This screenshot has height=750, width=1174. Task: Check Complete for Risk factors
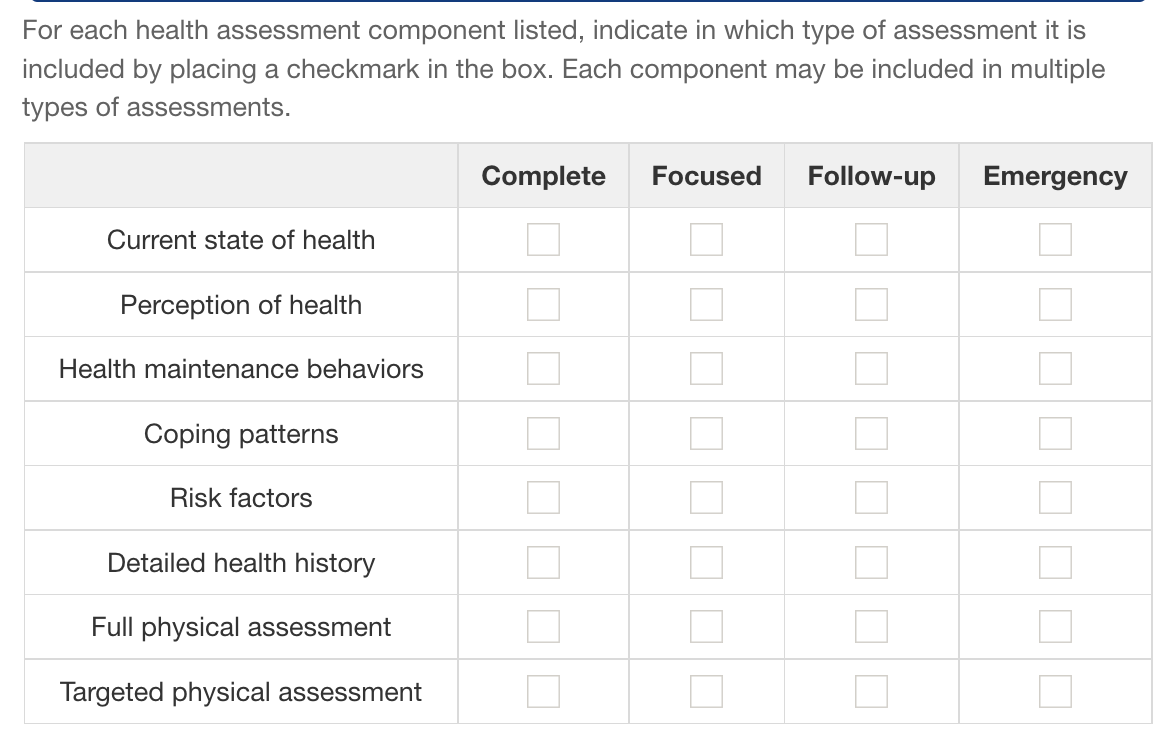543,497
